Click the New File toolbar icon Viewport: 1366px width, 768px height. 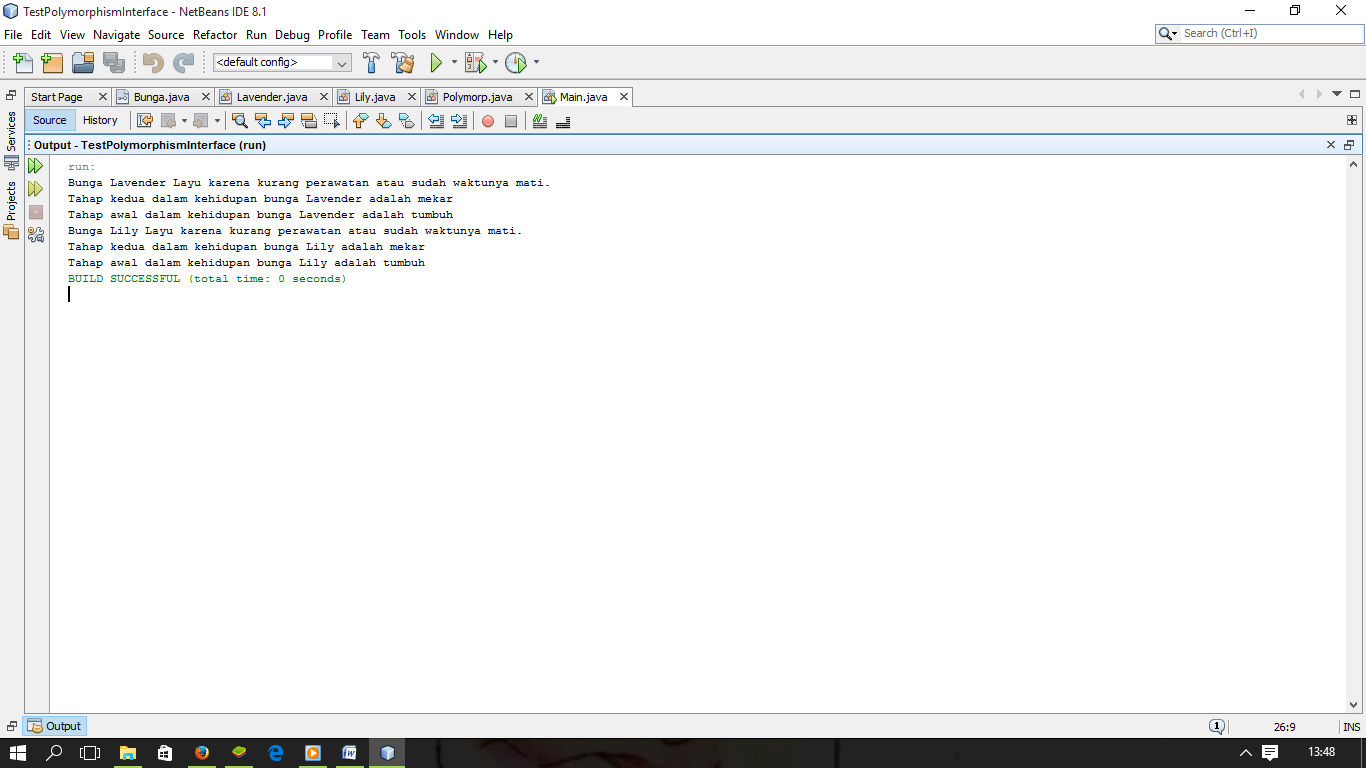(22, 63)
